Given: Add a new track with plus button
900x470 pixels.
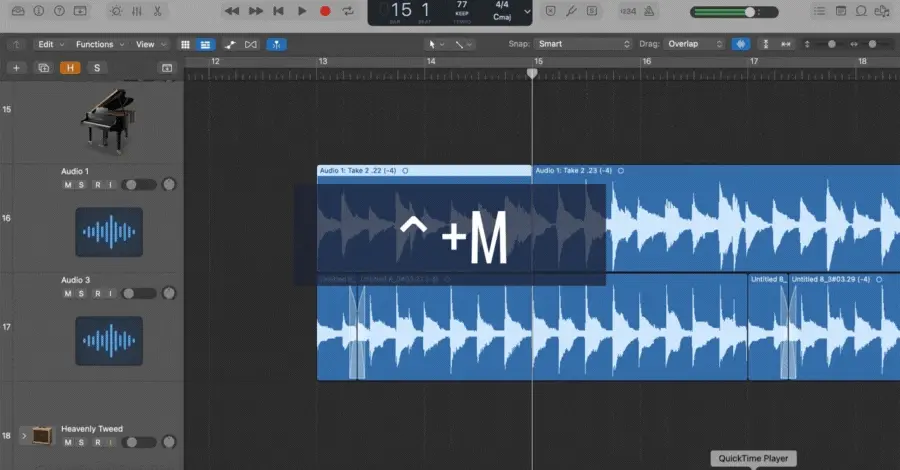Looking at the screenshot, I should point(16,68).
